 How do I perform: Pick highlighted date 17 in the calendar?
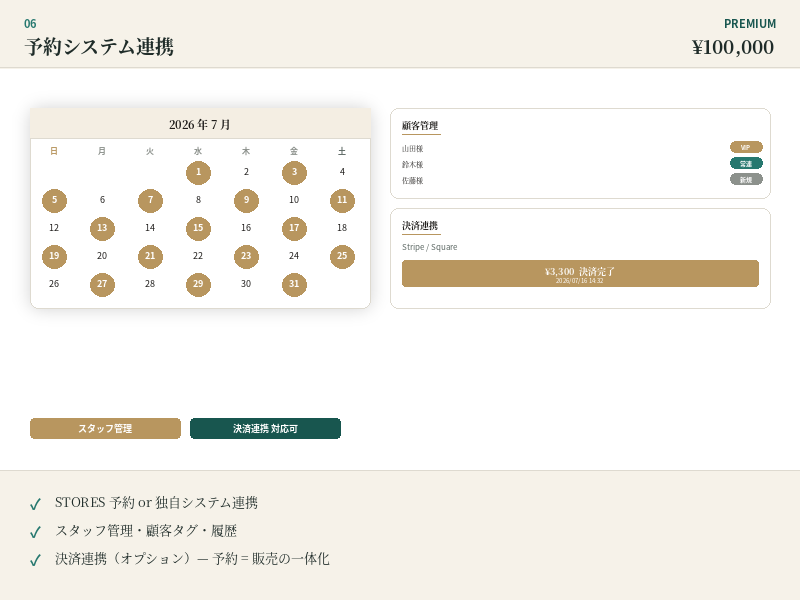(x=294, y=228)
